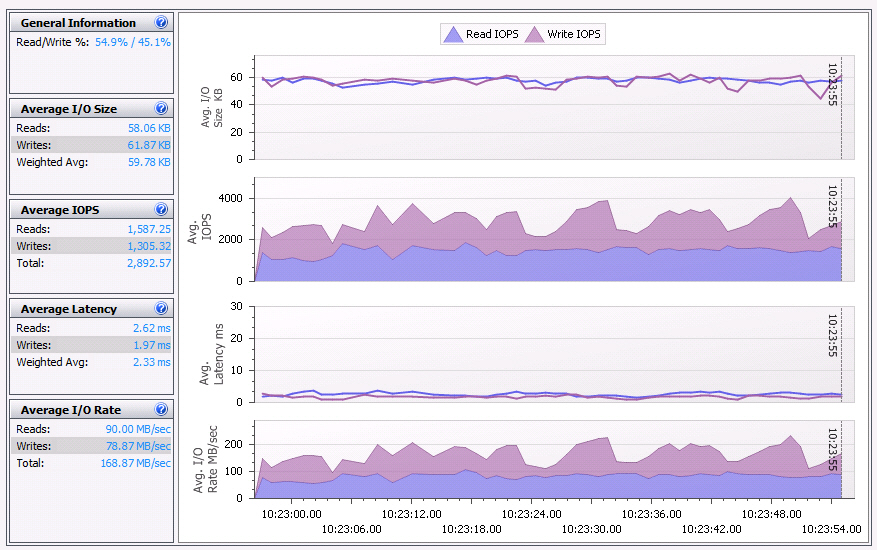
Task: Click the Reads size value 58.06 KB
Action: coord(149,128)
